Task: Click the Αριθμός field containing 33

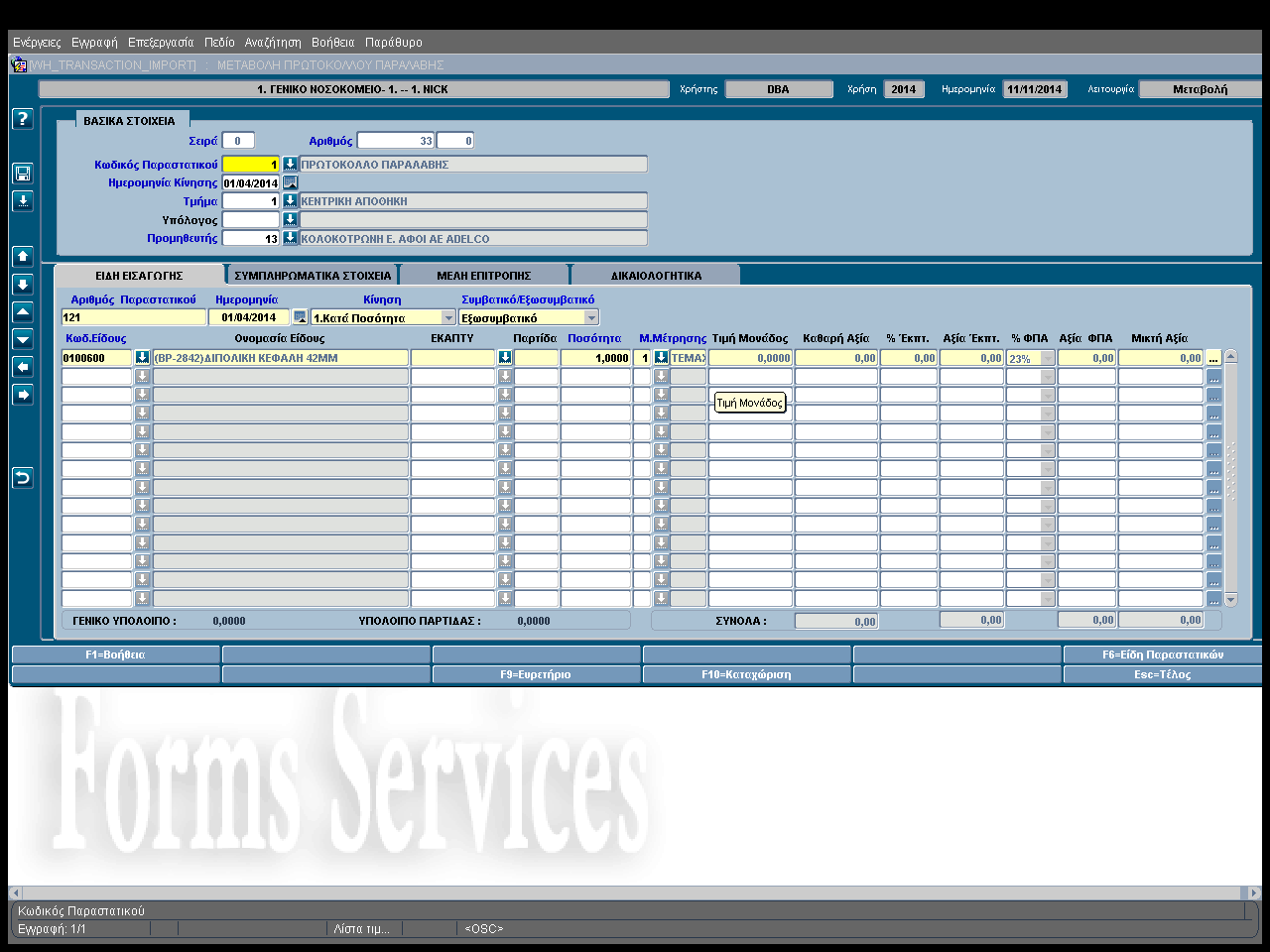Action: [396, 141]
